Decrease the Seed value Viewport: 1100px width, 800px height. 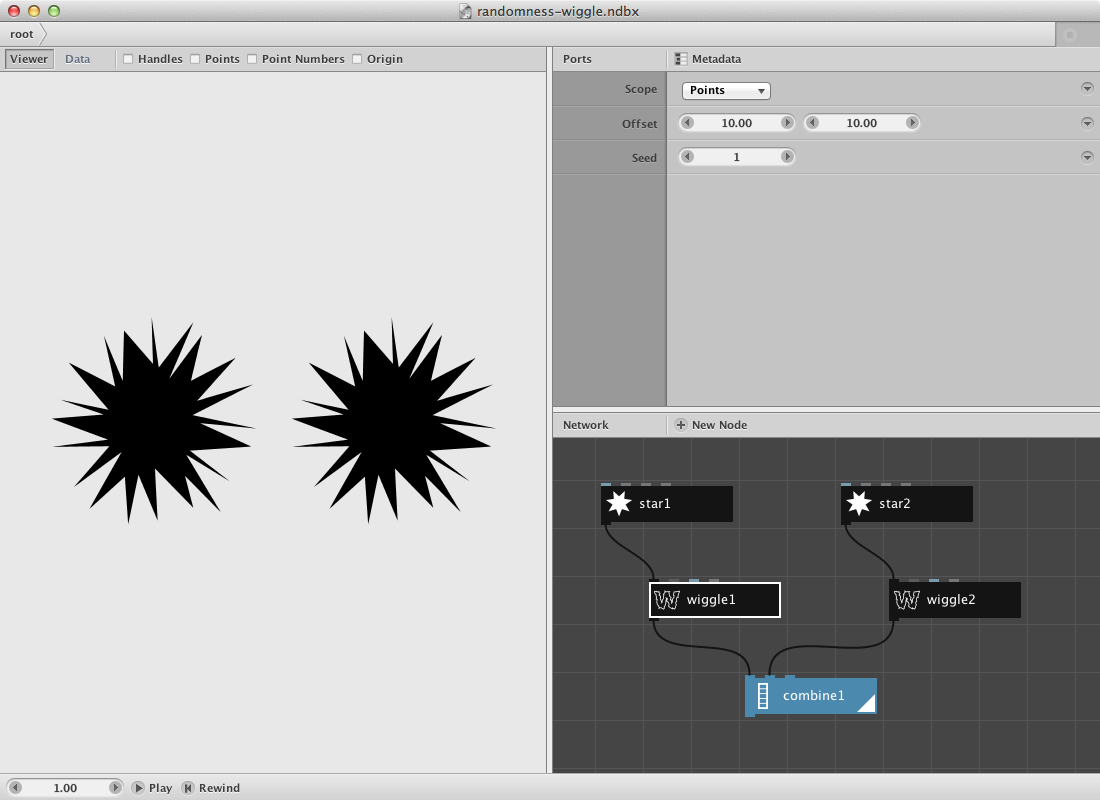(x=688, y=157)
